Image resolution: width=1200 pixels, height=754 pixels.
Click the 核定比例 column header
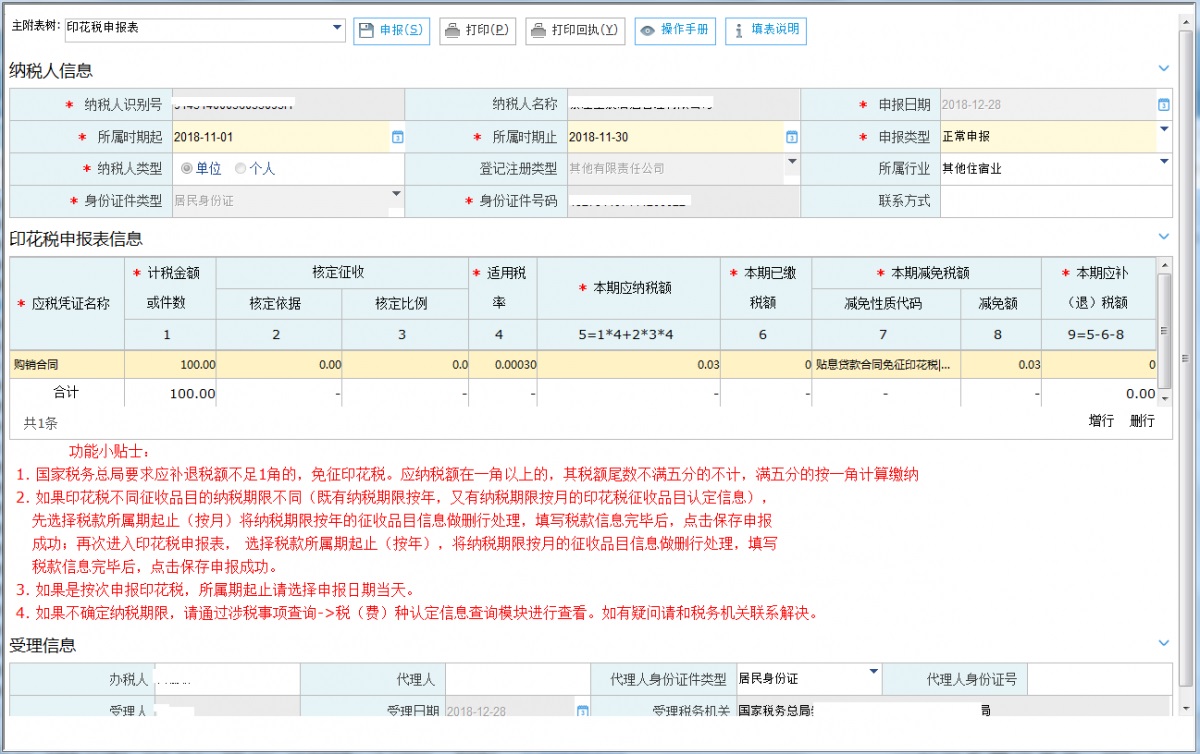[405, 304]
